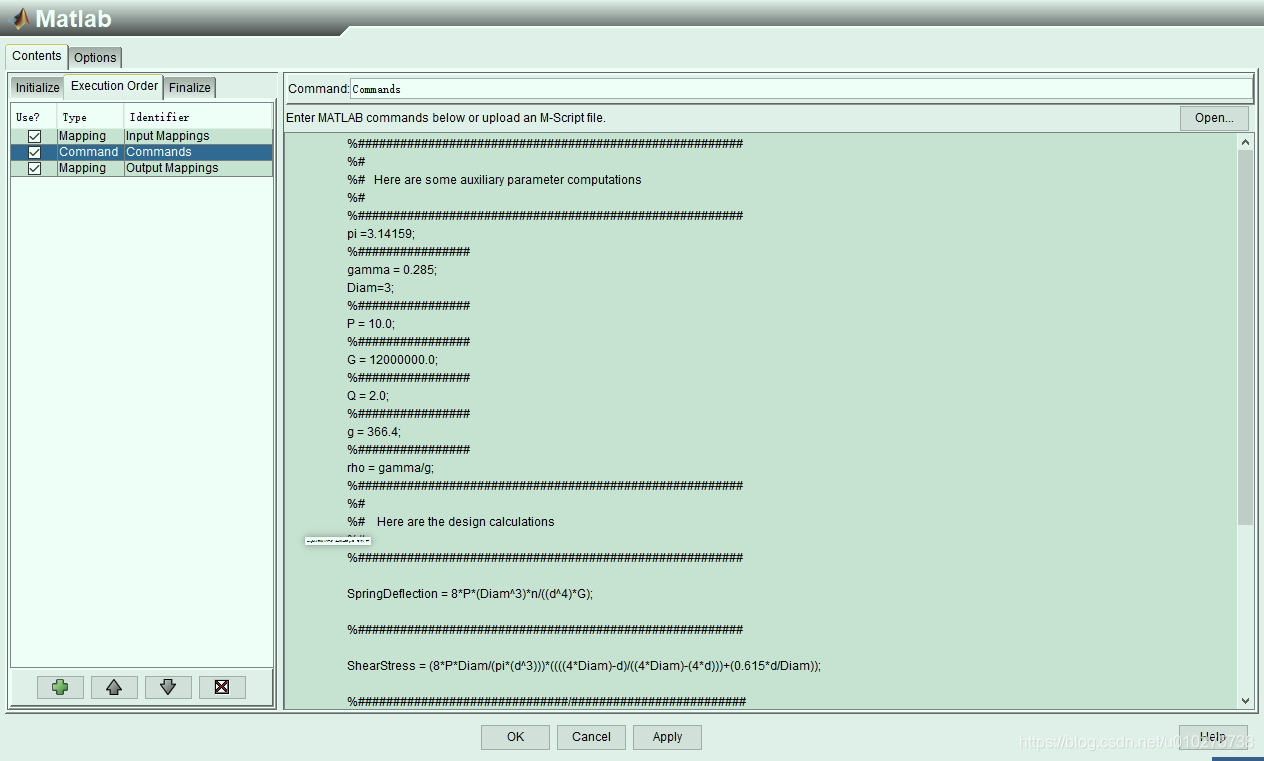Move the selected step up with the up arrow

[x=114, y=687]
